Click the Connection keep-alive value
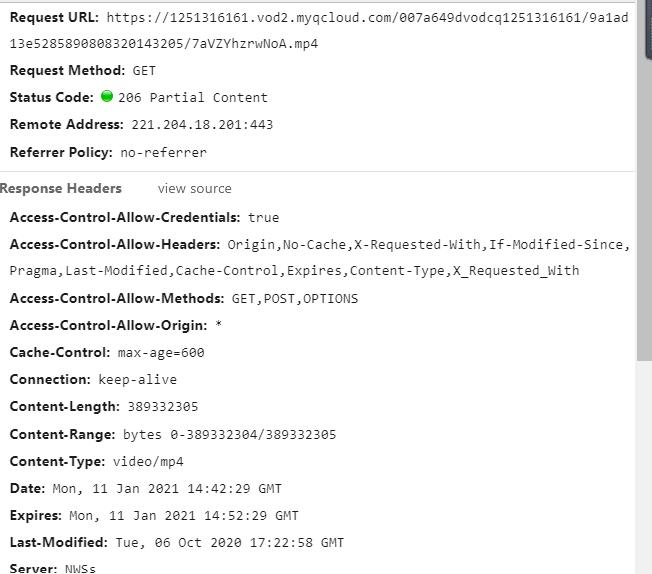 tap(138, 379)
